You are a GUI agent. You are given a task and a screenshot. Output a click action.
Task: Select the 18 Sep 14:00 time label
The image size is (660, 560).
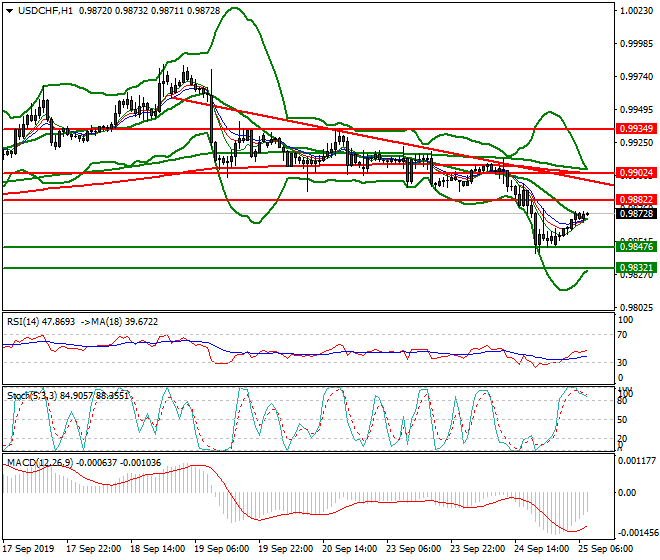pyautogui.click(x=157, y=549)
